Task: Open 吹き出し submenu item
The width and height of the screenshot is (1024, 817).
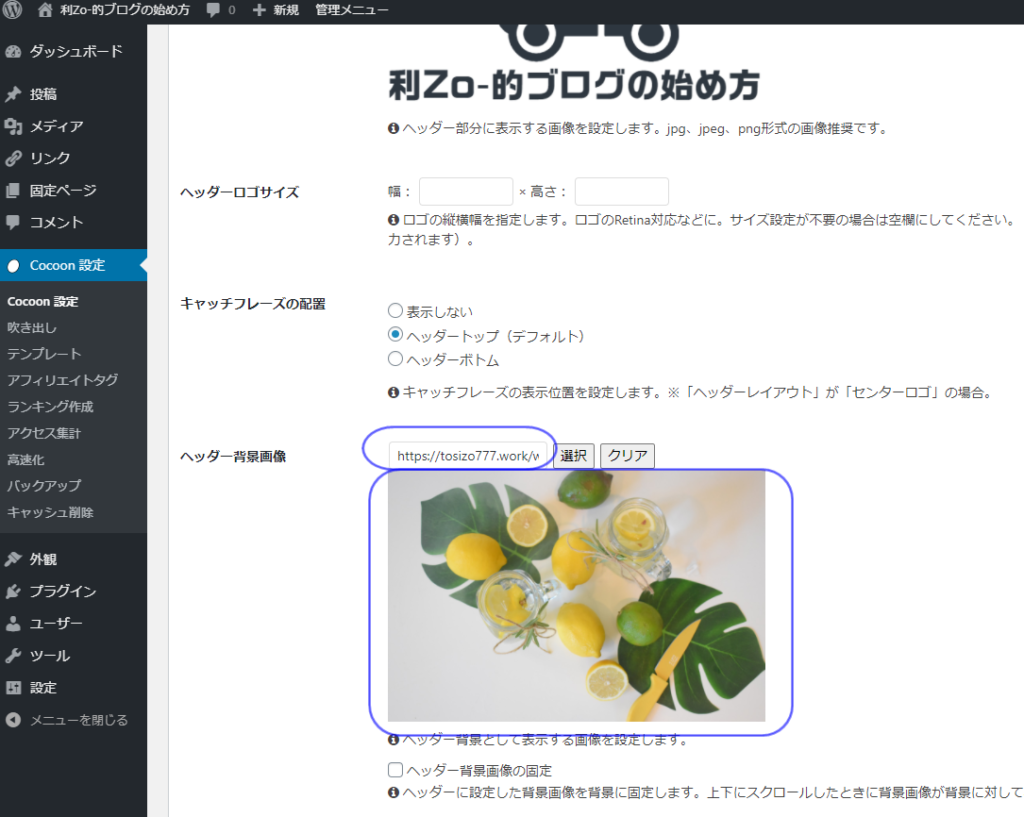Action: 32,327
